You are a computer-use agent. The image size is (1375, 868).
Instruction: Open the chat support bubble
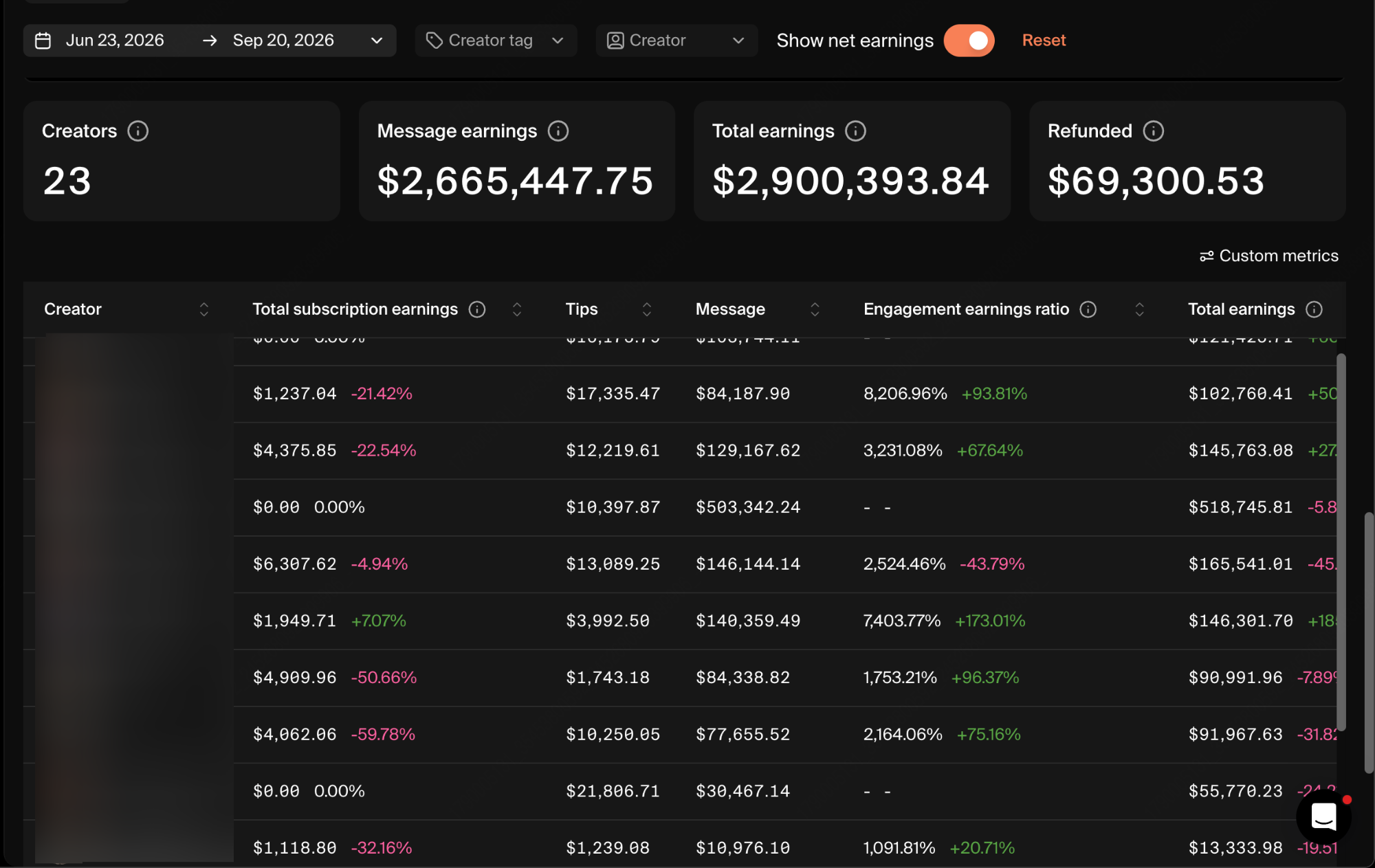(1323, 817)
